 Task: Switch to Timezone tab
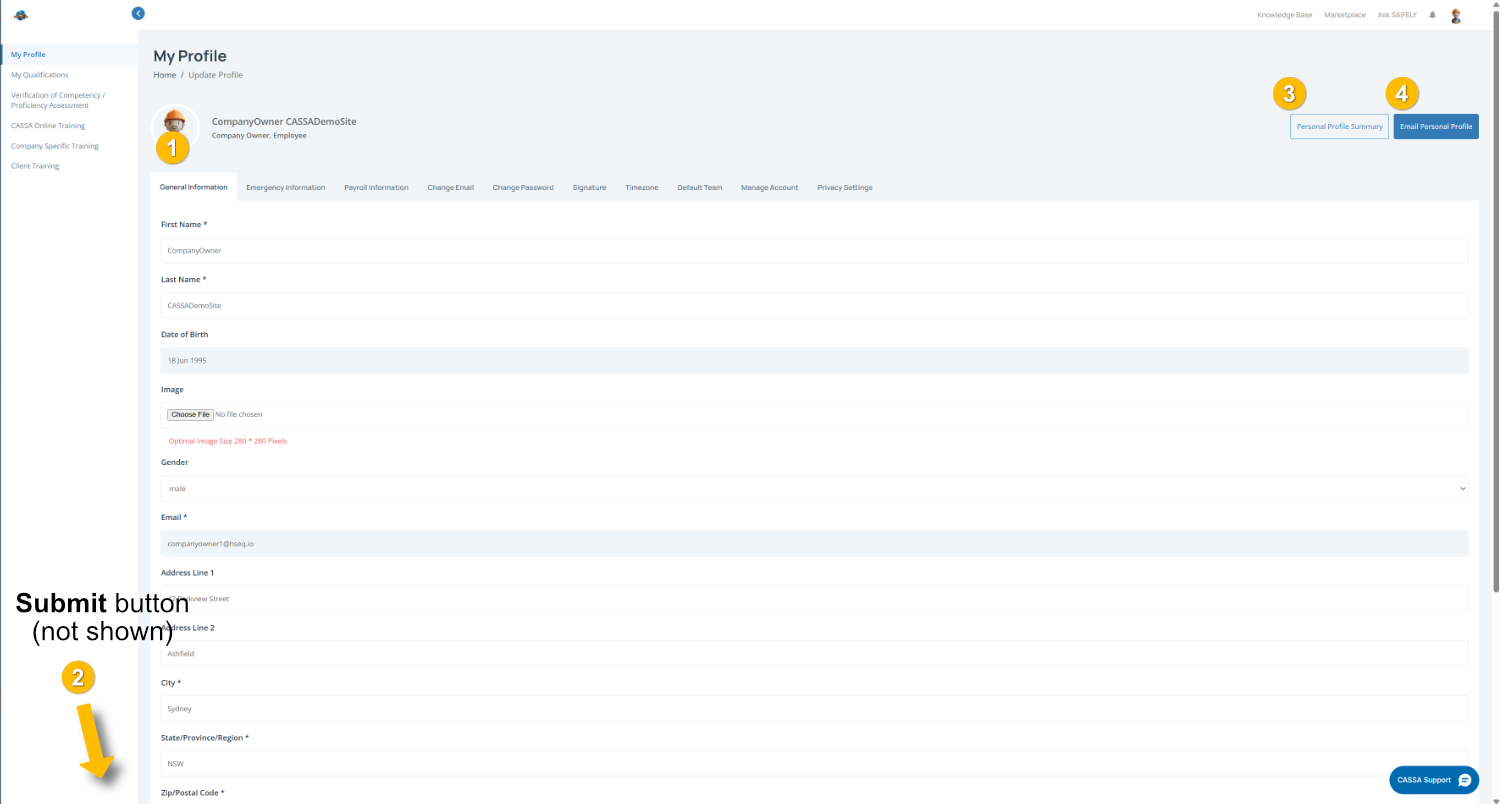tap(642, 187)
